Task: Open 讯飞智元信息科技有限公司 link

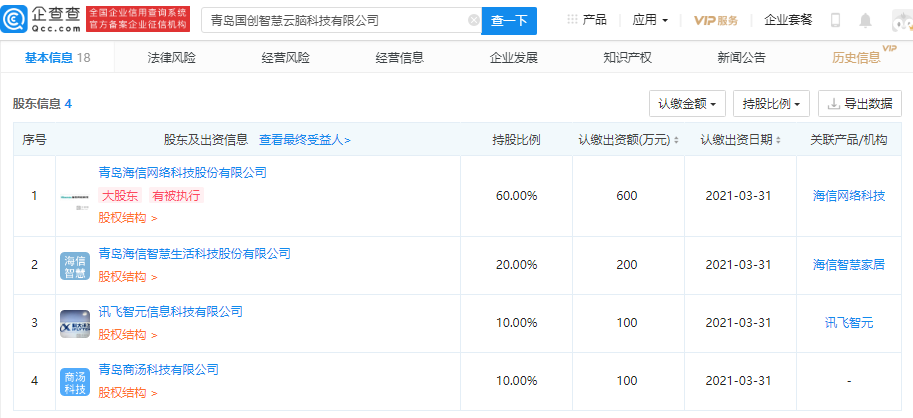Action: click(170, 311)
